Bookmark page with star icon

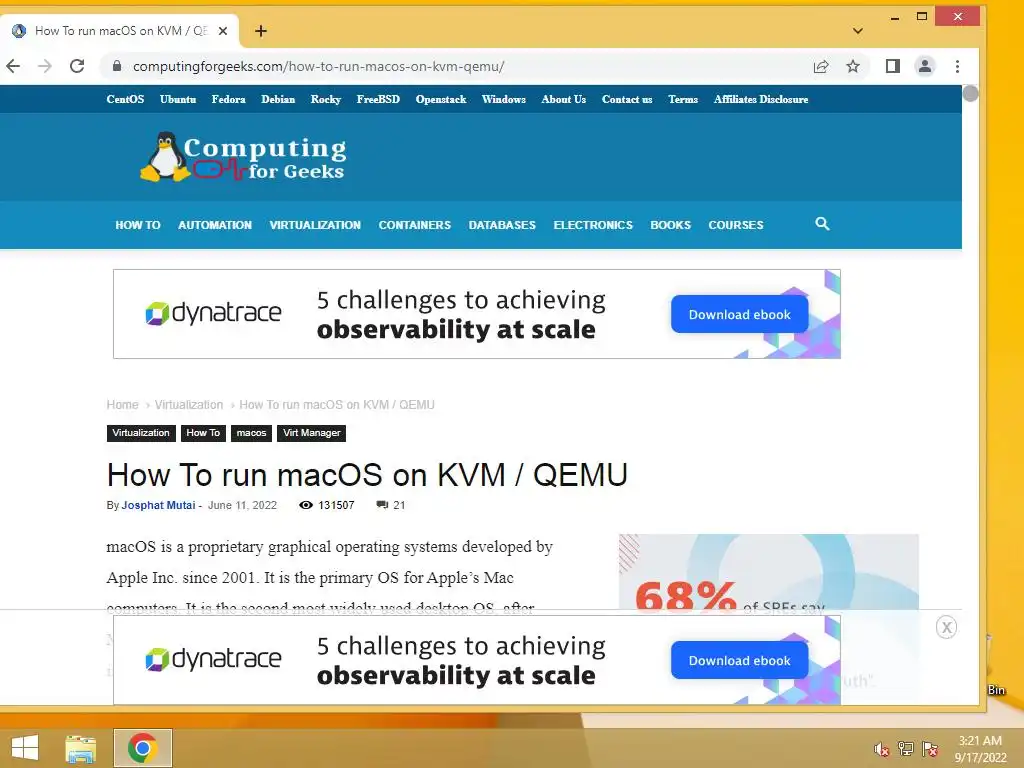pos(853,66)
